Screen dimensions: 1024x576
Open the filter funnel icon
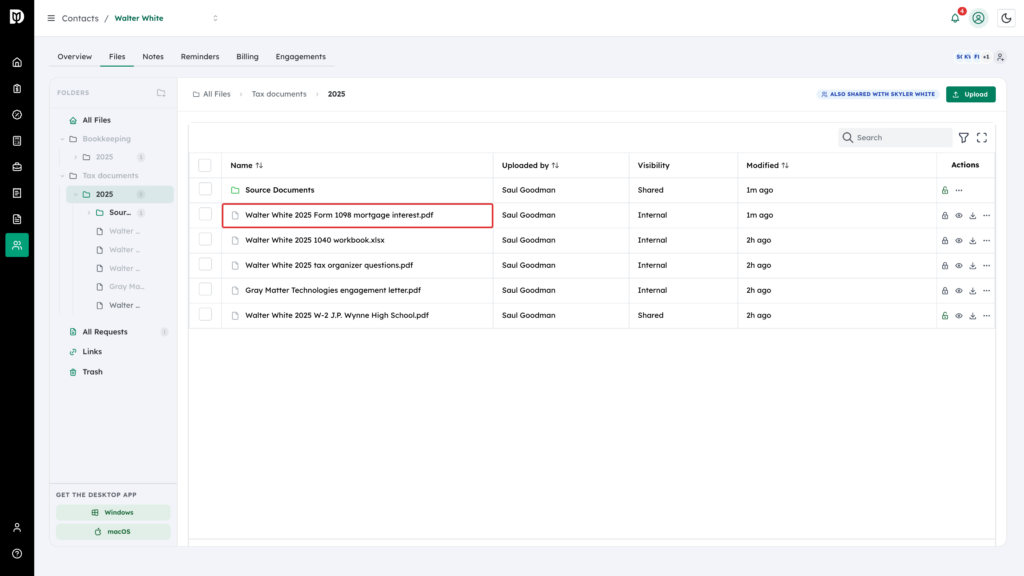[x=963, y=138]
